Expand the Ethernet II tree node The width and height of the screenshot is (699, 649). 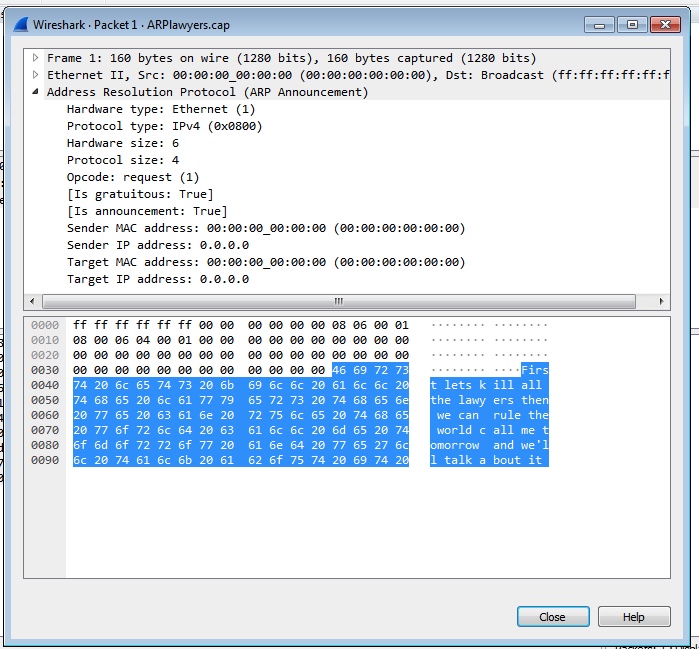pyautogui.click(x=35, y=75)
